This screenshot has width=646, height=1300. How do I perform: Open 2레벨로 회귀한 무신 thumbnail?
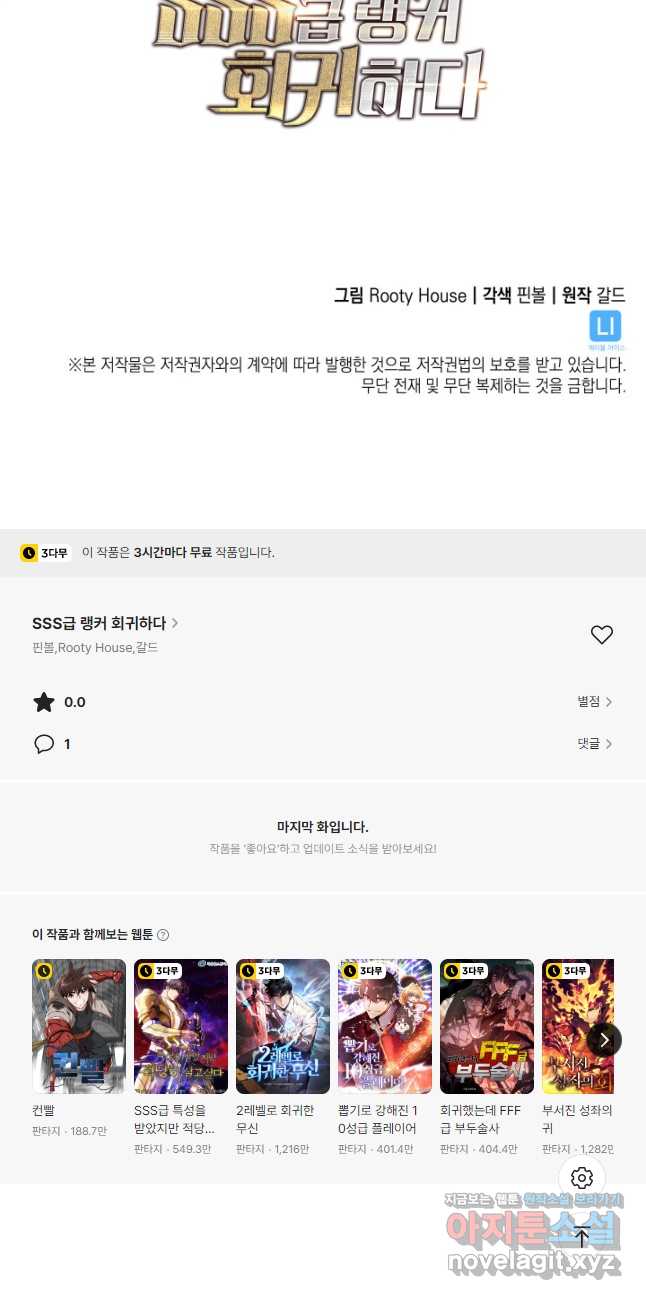tap(283, 1027)
